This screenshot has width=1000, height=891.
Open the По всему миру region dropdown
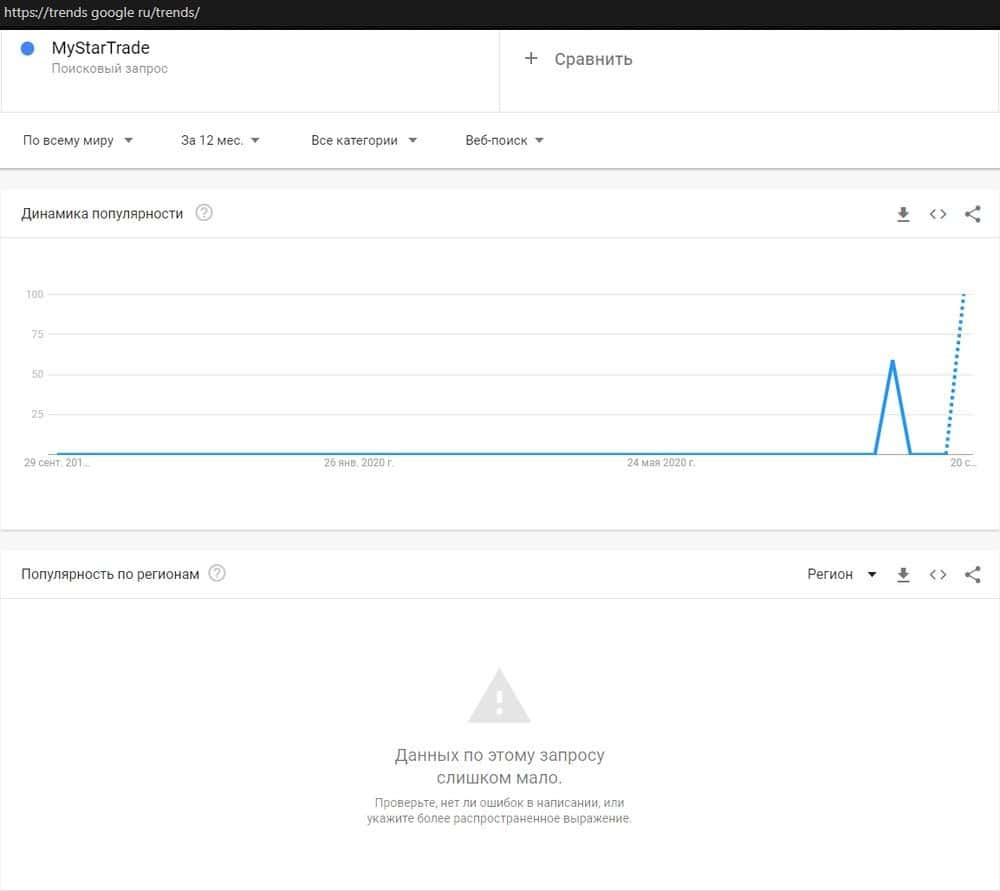[78, 140]
